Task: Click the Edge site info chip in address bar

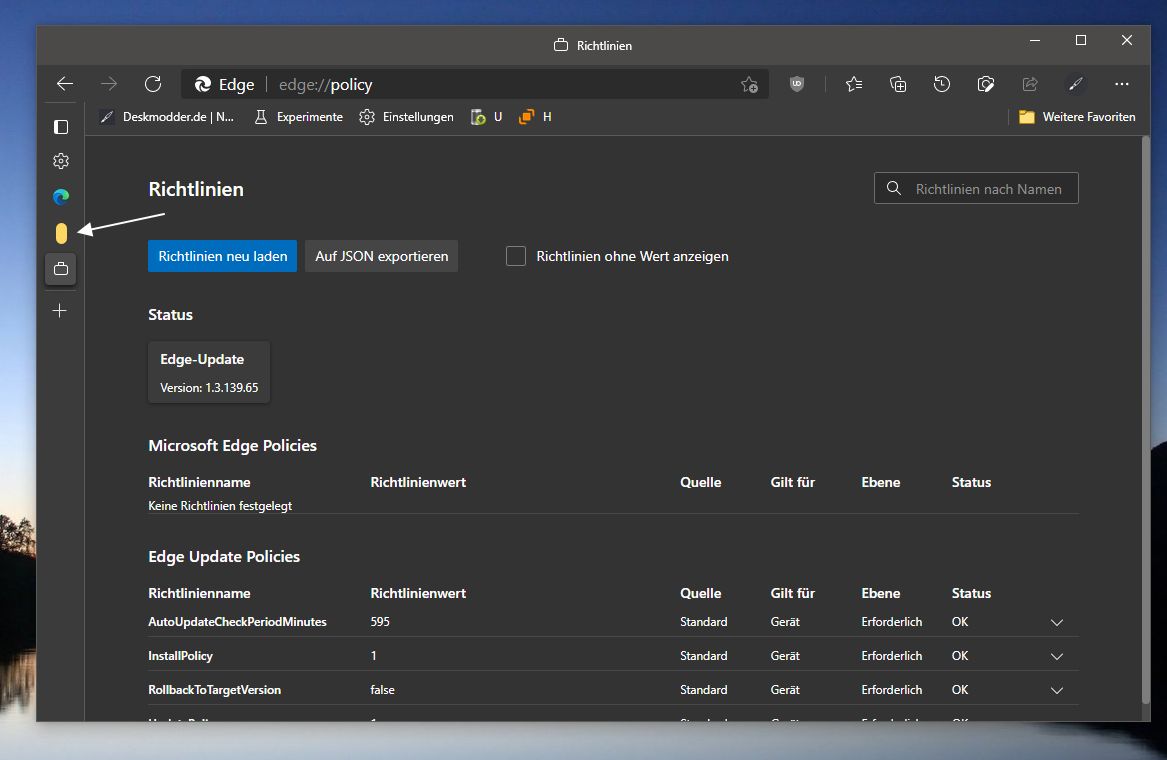Action: click(x=225, y=85)
